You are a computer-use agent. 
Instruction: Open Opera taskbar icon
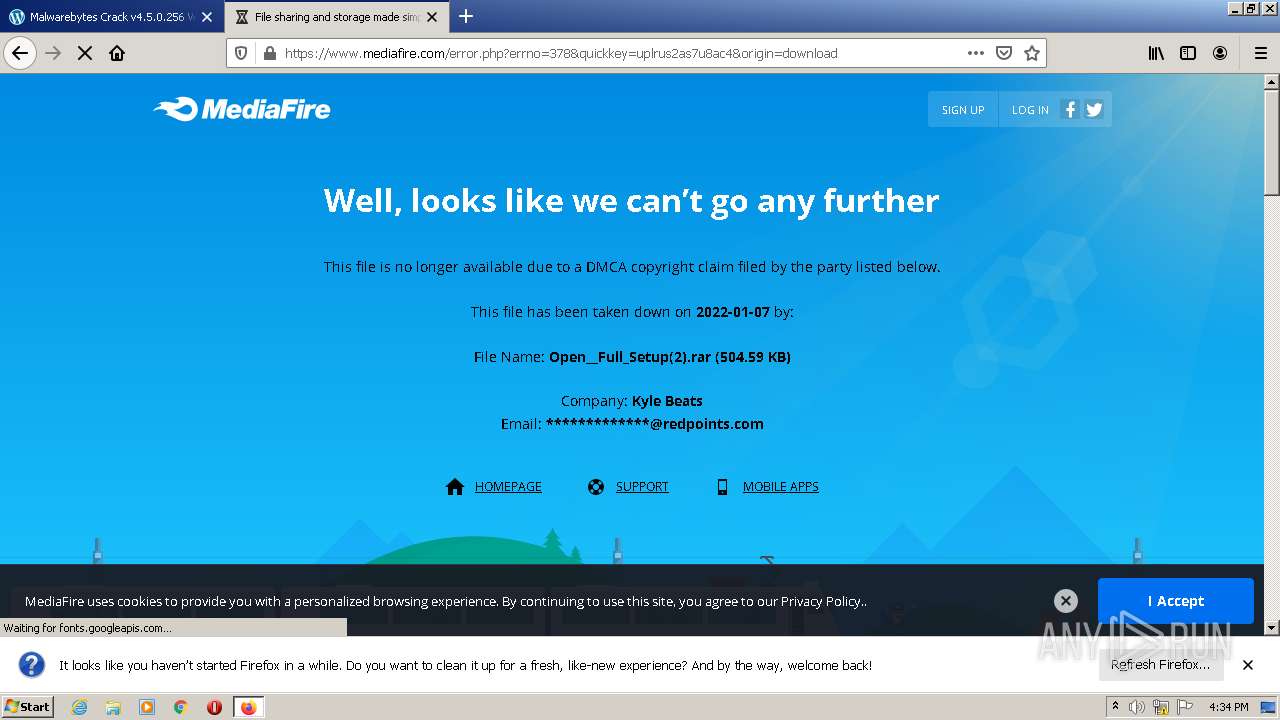click(x=214, y=707)
